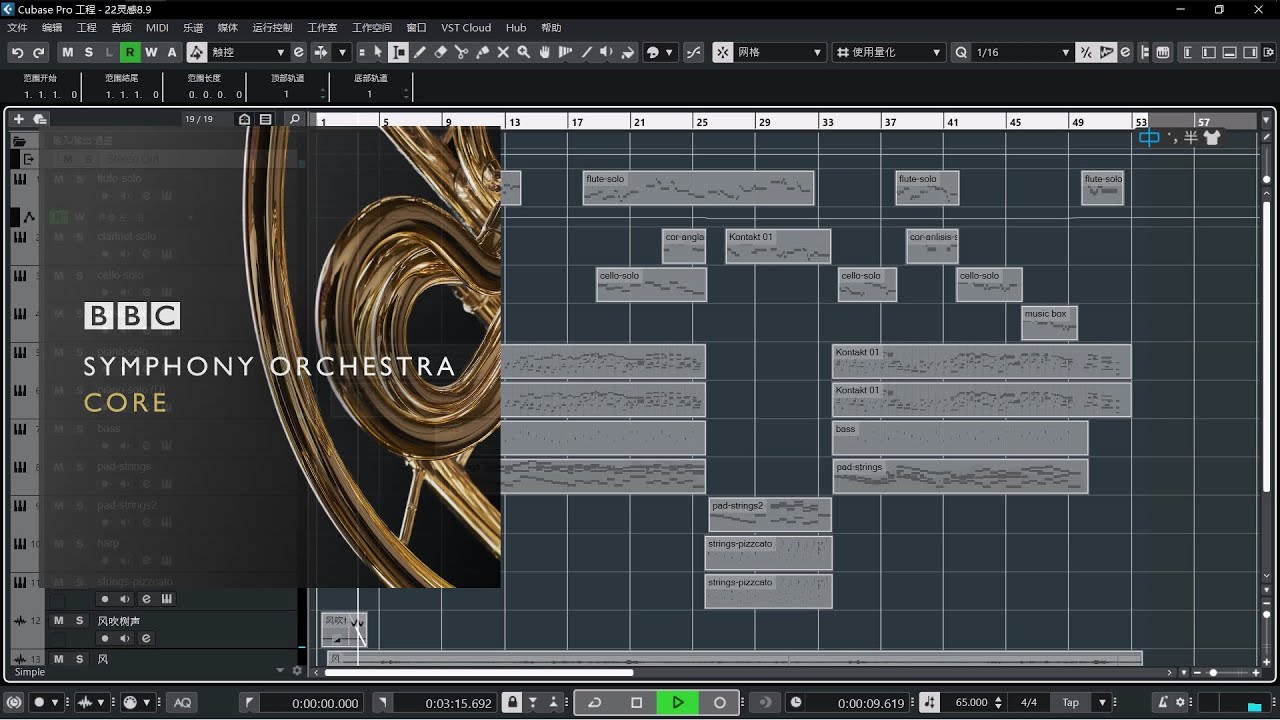Screen dimensions: 1280x720
Task: Select the Object Selection arrow tool
Action: pyautogui.click(x=378, y=52)
